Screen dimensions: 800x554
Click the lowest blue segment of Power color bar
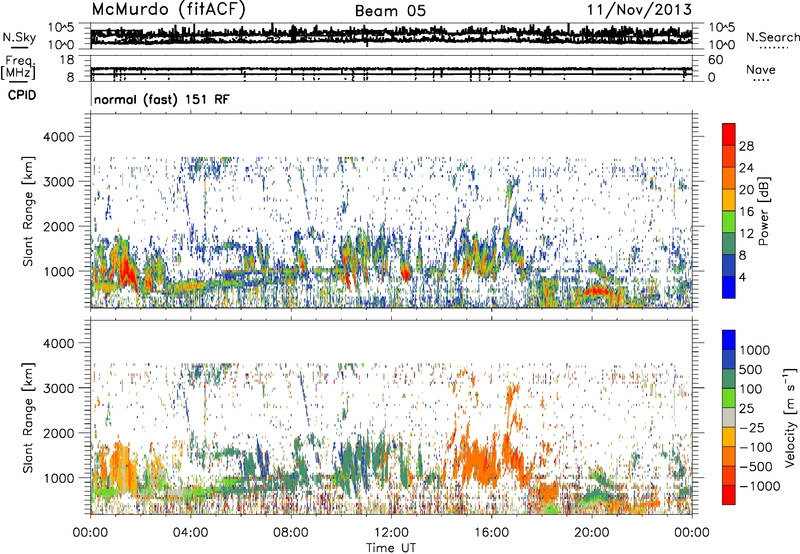click(x=729, y=287)
